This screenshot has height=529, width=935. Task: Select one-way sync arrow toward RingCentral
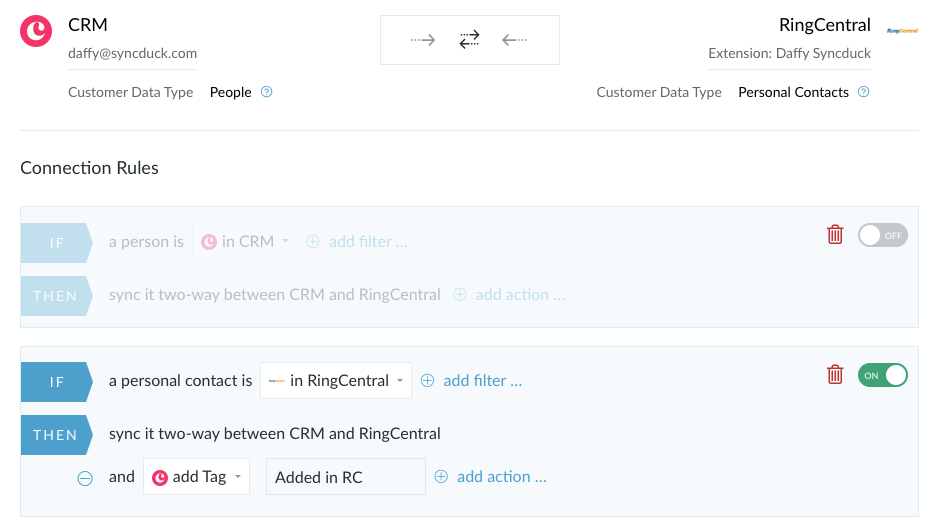[x=423, y=40]
